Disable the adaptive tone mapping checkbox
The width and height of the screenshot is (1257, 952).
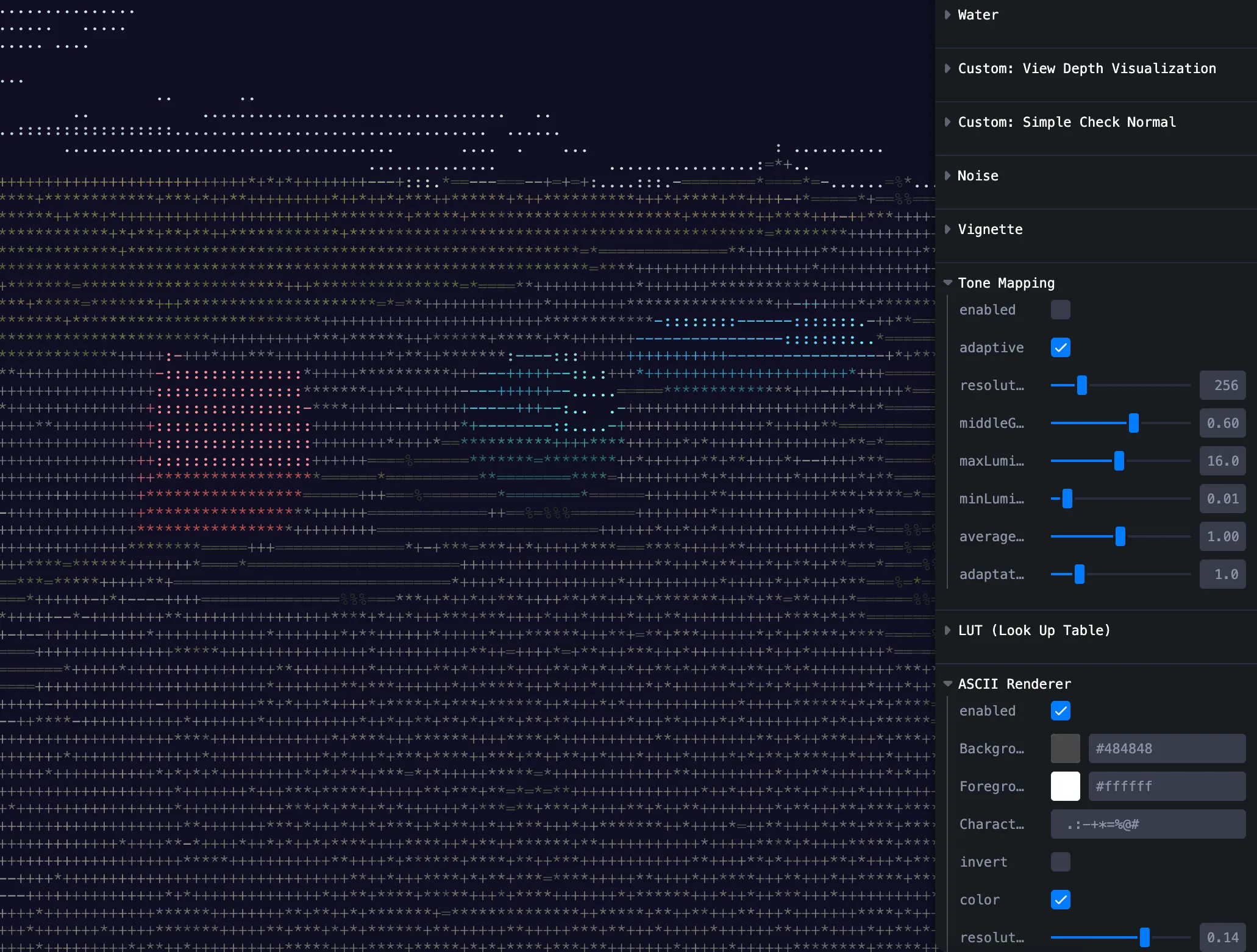click(x=1061, y=347)
